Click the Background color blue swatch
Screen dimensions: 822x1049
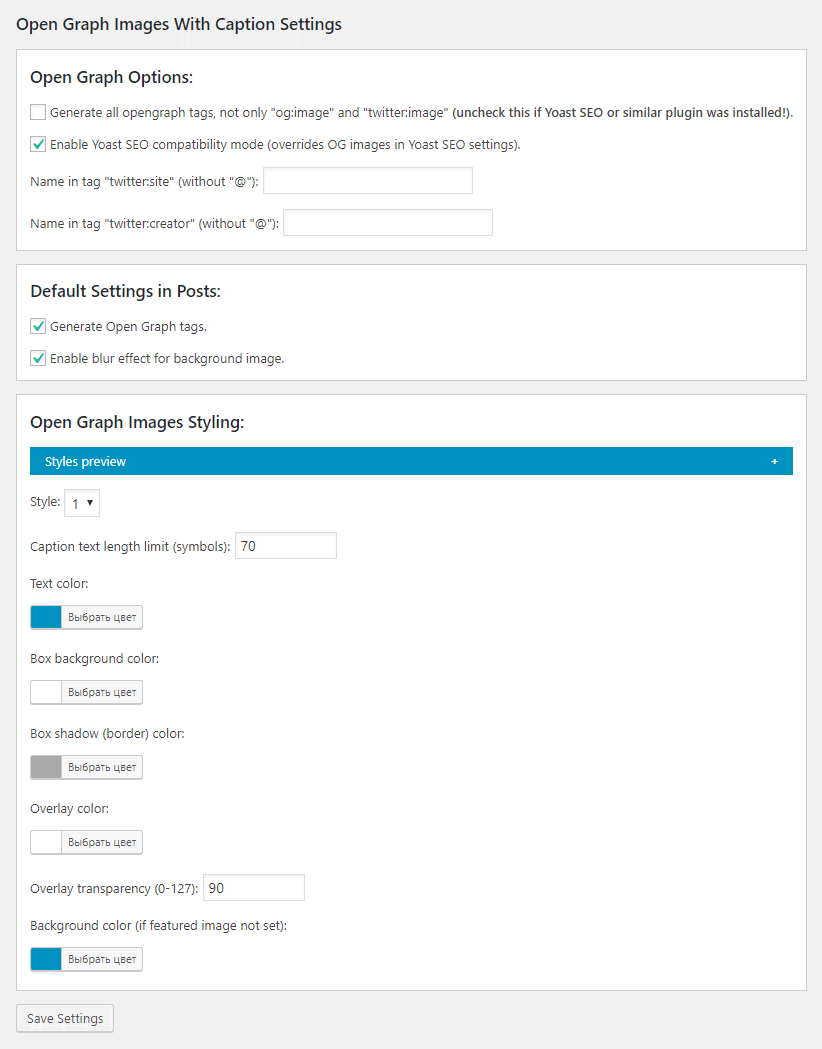47,959
